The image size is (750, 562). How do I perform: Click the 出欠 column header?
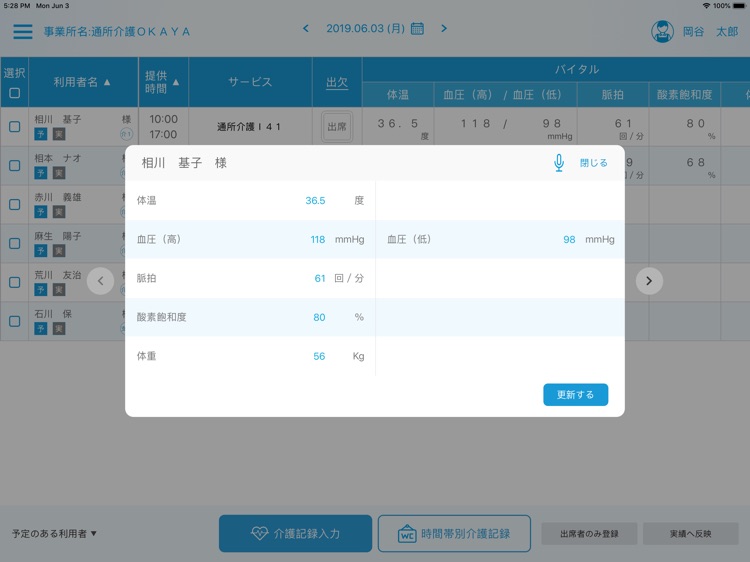pyautogui.click(x=337, y=82)
